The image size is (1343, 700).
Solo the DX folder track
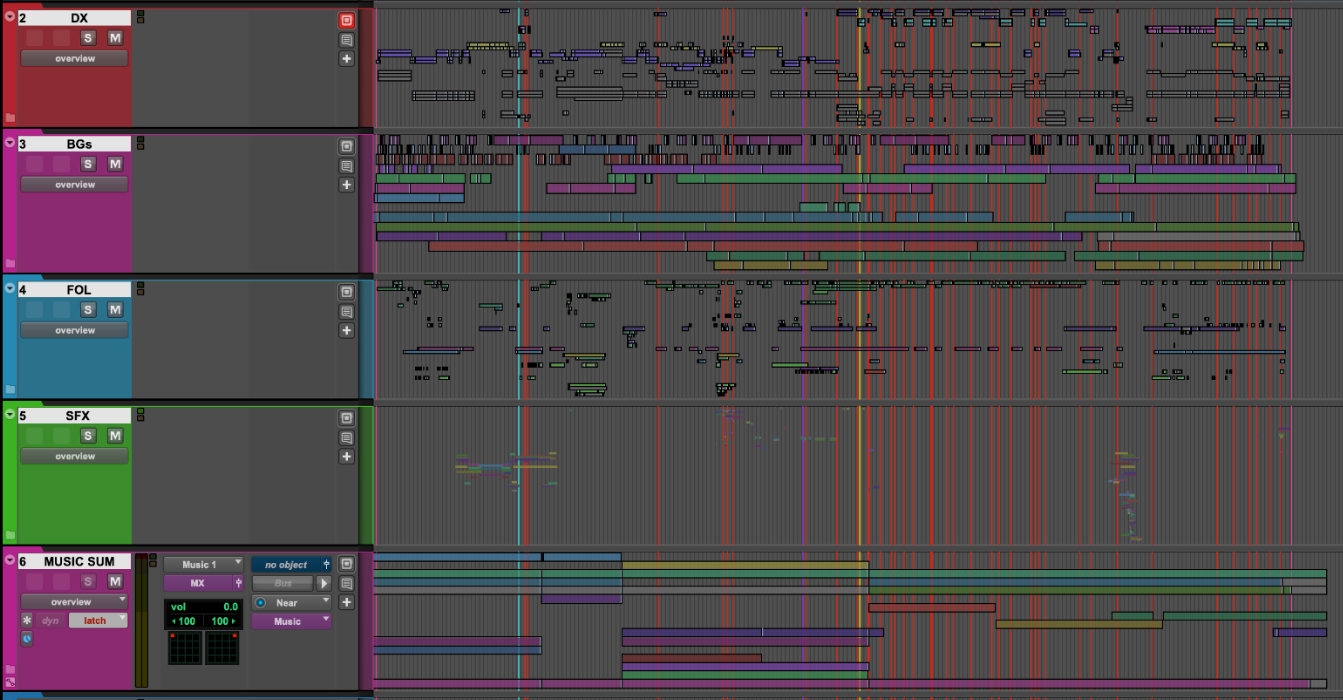tap(88, 38)
